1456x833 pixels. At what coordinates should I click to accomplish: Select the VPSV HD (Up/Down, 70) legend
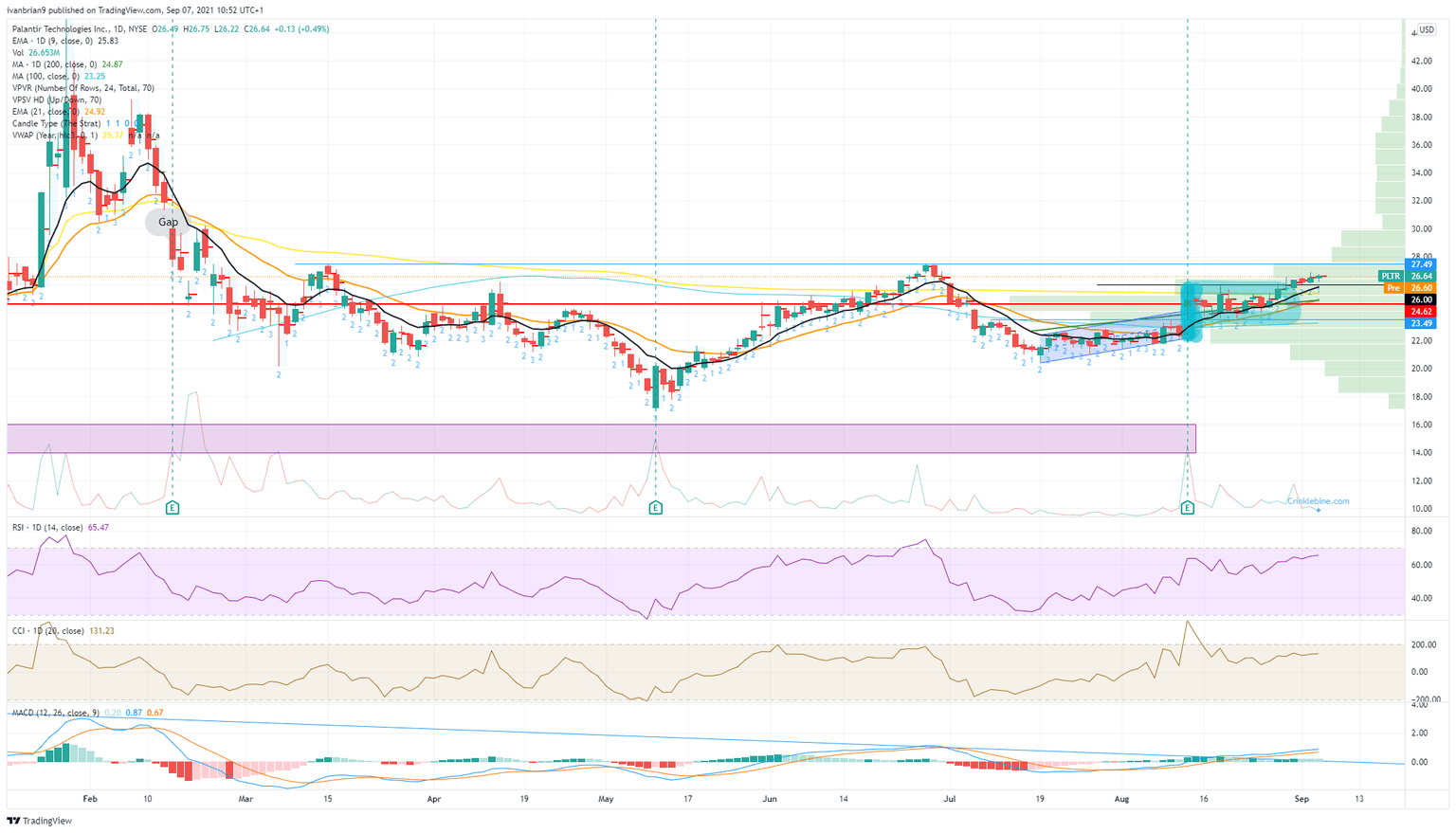57,100
